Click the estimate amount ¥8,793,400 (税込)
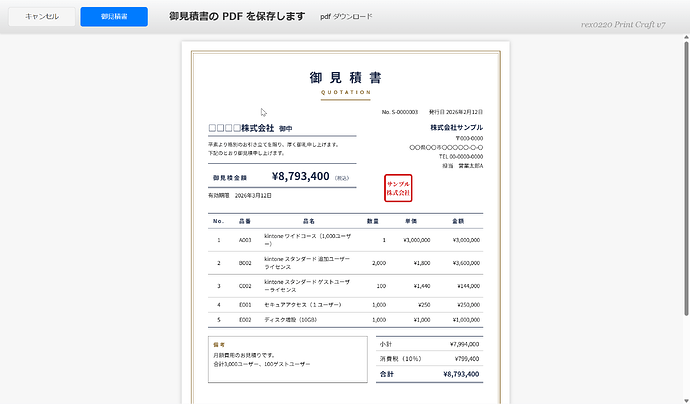 click(x=310, y=176)
